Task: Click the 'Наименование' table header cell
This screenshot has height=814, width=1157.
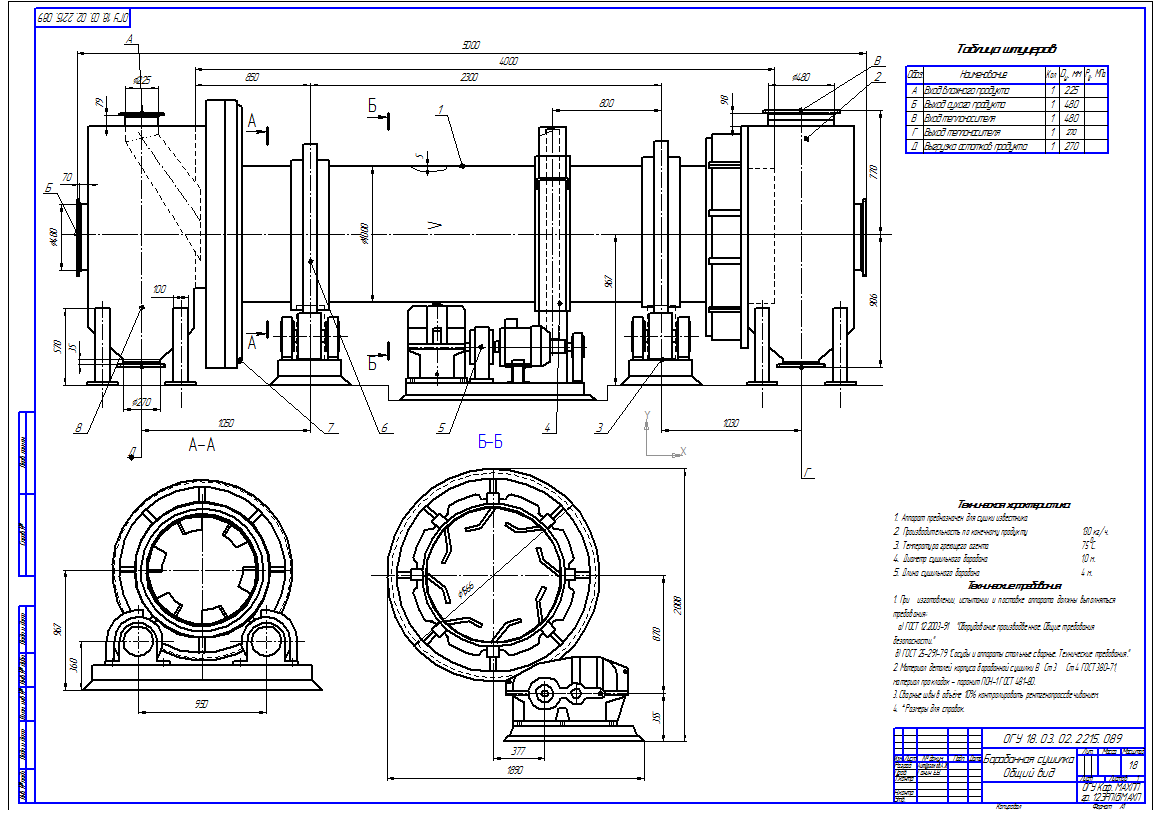Action: pyautogui.click(x=984, y=74)
